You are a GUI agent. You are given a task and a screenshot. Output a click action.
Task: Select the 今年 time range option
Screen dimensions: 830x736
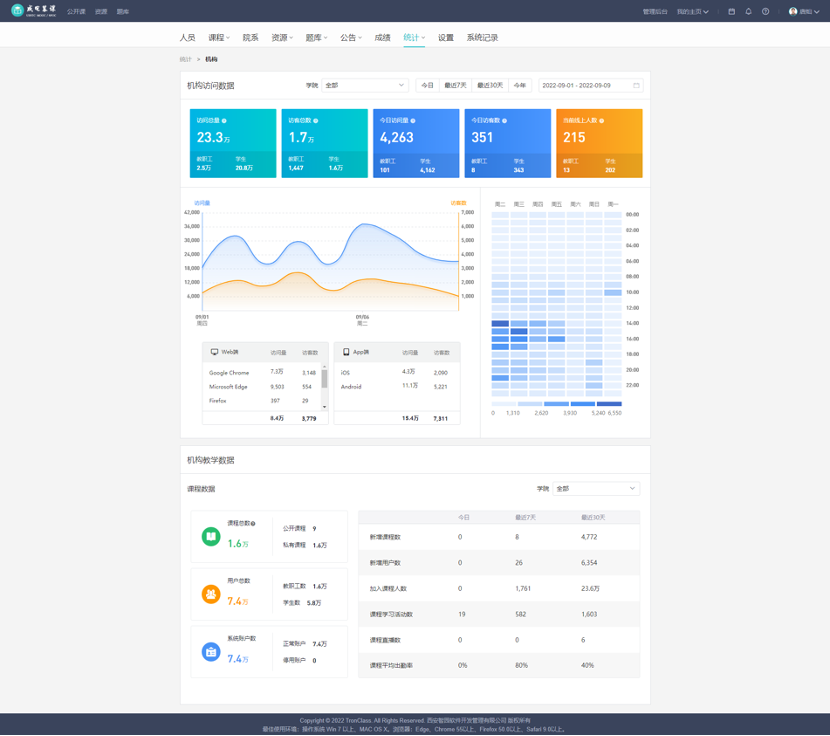click(x=520, y=86)
